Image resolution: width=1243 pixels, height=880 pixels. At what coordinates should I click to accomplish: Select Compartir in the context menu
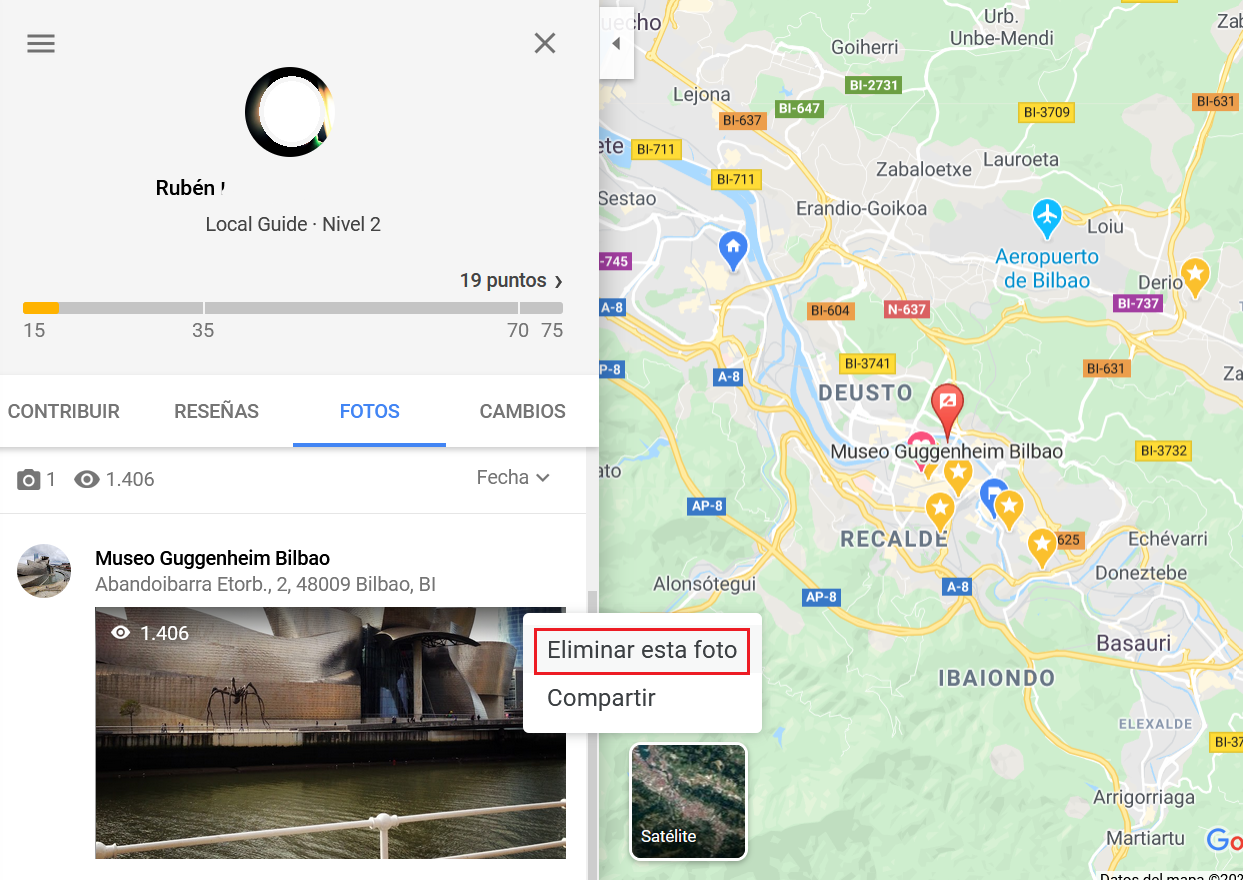[x=601, y=698]
